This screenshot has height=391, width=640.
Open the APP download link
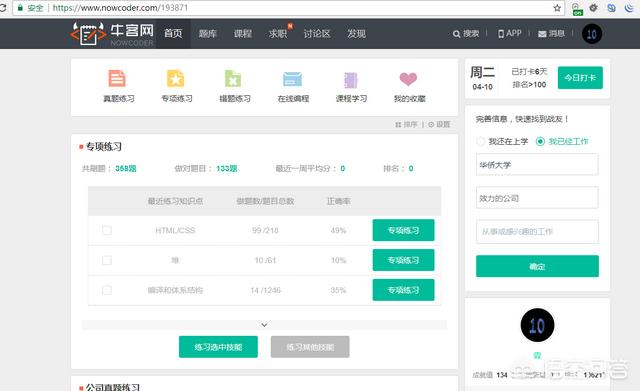click(510, 33)
